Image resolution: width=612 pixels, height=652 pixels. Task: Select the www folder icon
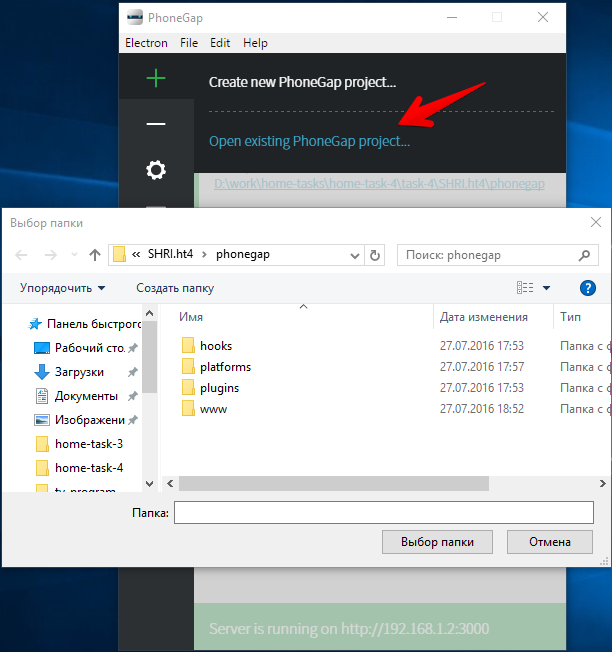coord(188,409)
